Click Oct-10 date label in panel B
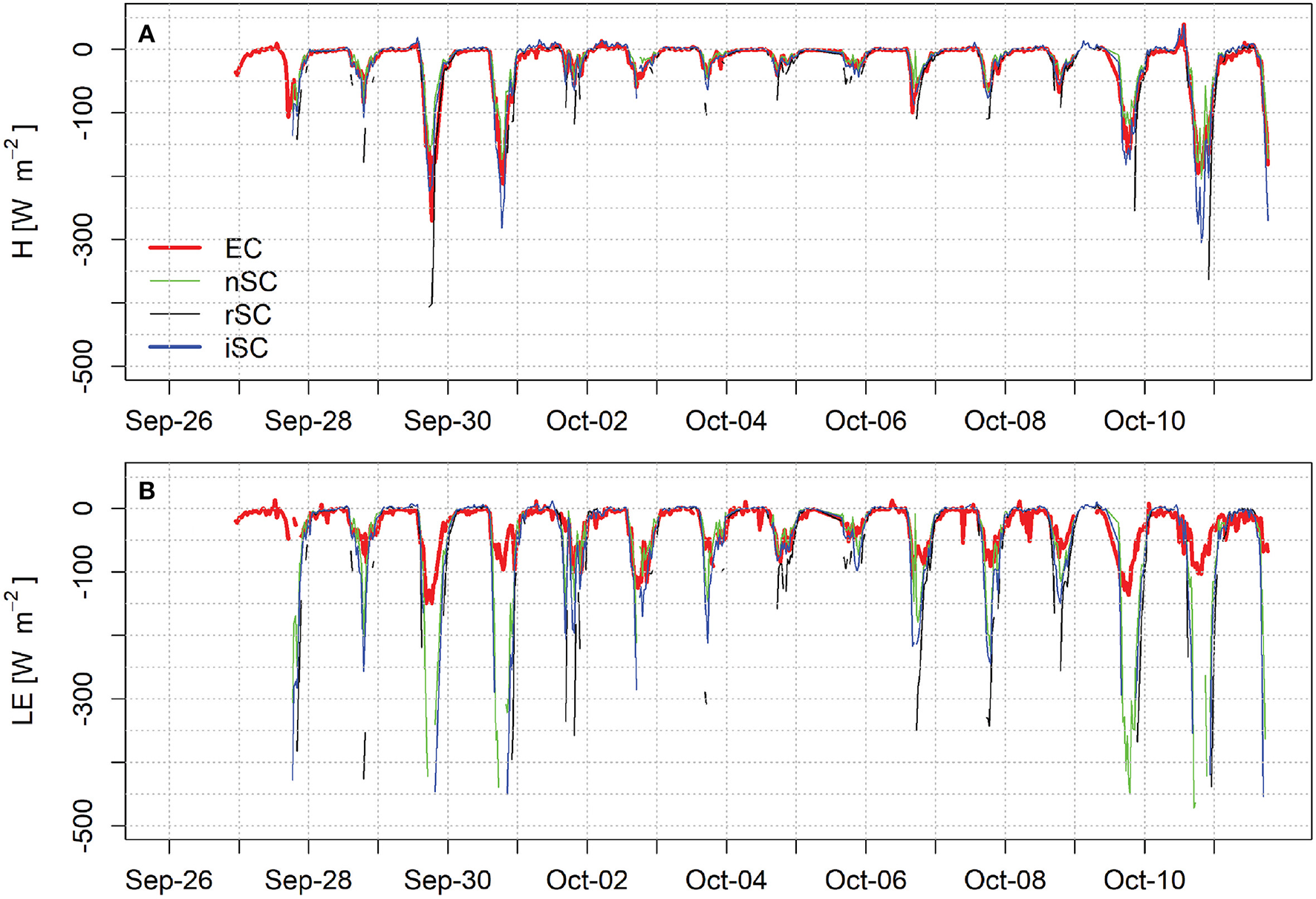The width and height of the screenshot is (1316, 899). (x=1144, y=880)
